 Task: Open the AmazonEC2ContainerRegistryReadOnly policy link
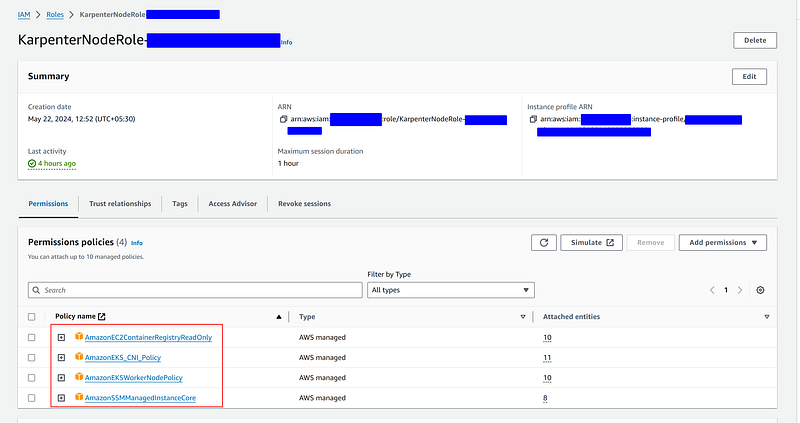[148, 338]
